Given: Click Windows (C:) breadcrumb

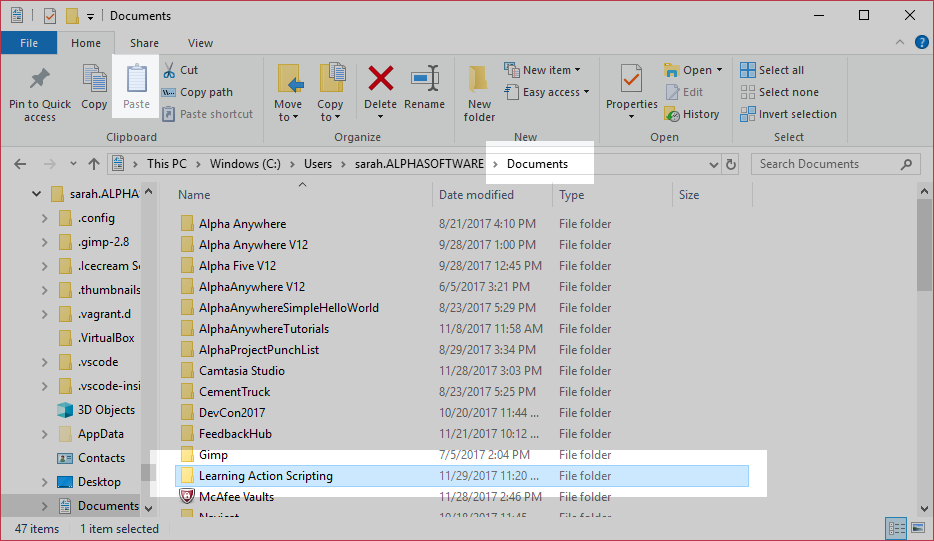Looking at the screenshot, I should click(245, 164).
